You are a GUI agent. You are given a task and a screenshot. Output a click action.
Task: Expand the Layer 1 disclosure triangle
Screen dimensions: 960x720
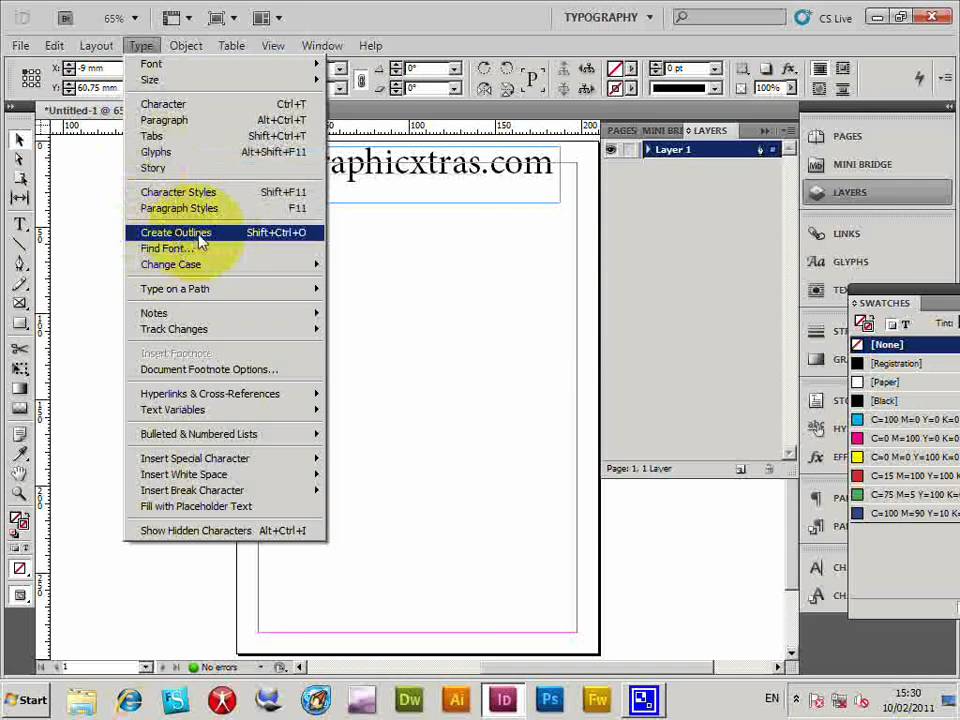648,149
